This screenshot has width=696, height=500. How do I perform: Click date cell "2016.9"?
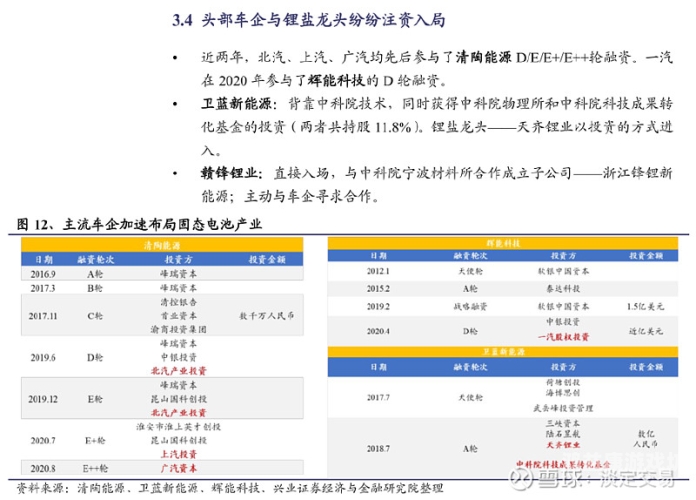point(43,274)
